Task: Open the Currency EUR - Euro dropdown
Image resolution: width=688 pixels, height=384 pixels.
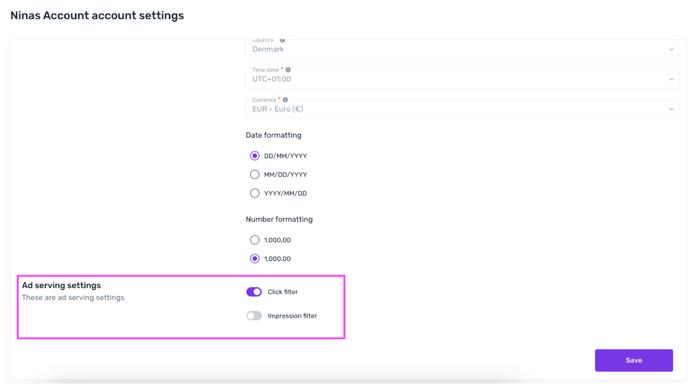Action: click(x=462, y=109)
